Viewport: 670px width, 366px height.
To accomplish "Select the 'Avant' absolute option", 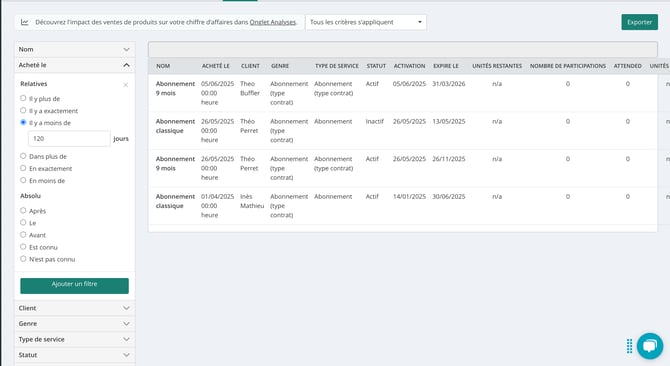I will pos(23,234).
